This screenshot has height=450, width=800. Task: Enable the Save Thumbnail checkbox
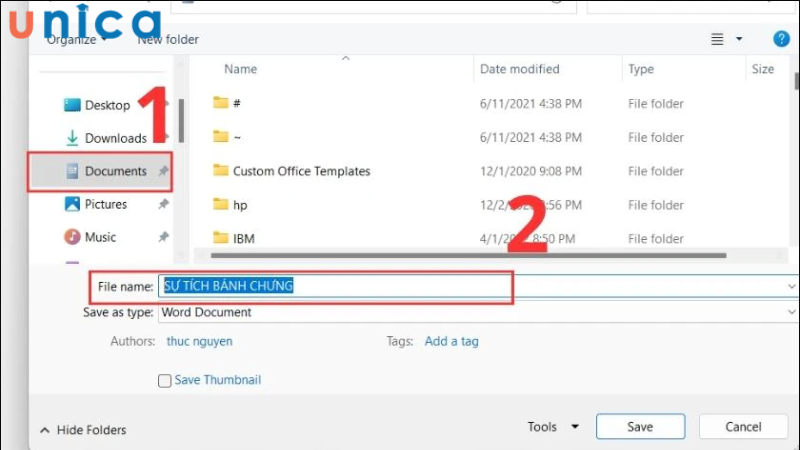[x=164, y=381]
